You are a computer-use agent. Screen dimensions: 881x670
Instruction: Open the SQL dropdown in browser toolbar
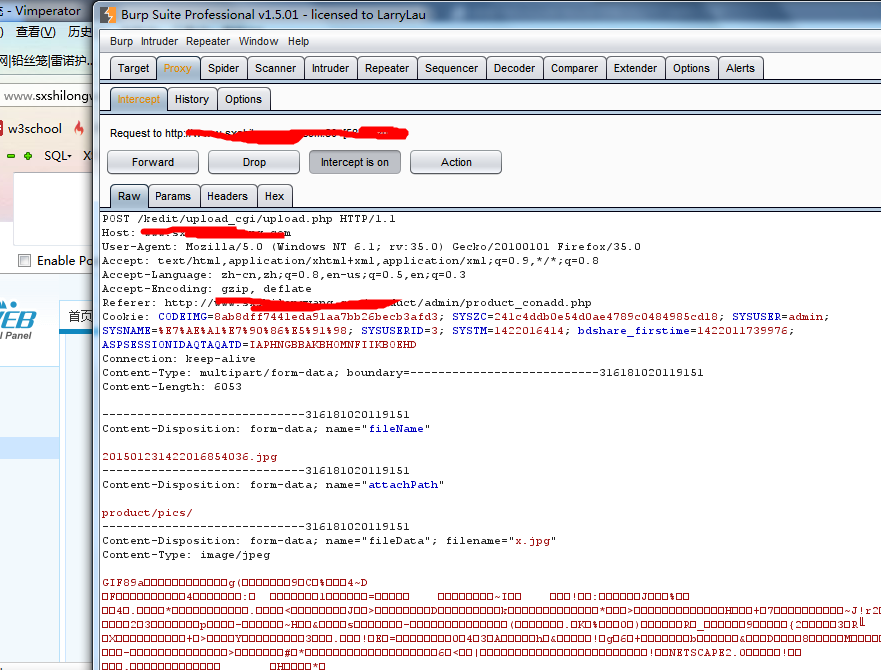pos(58,156)
